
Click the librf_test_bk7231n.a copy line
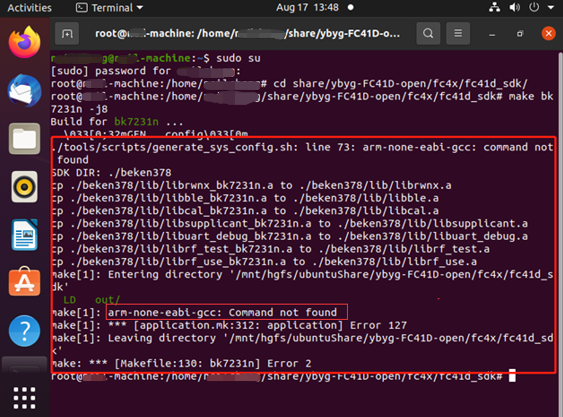pos(270,249)
